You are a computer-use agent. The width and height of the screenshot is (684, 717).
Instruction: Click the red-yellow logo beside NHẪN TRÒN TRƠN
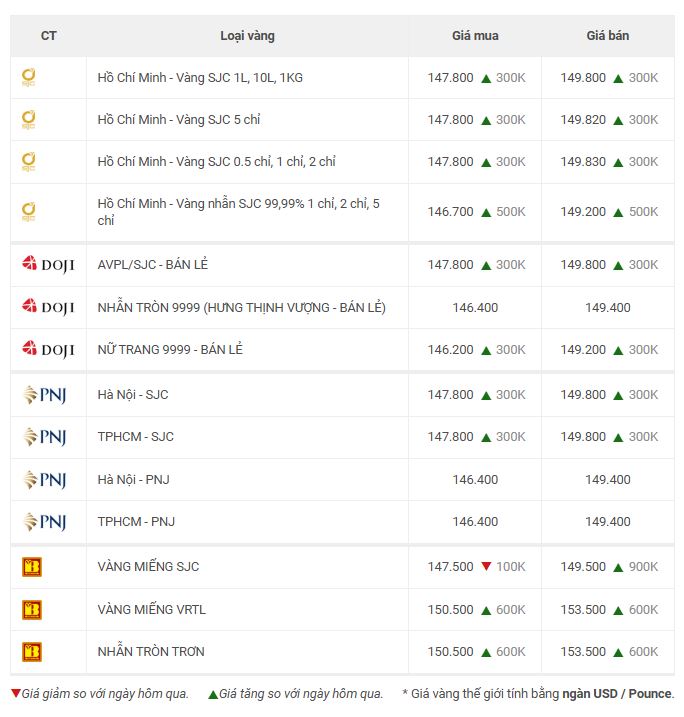click(32, 652)
